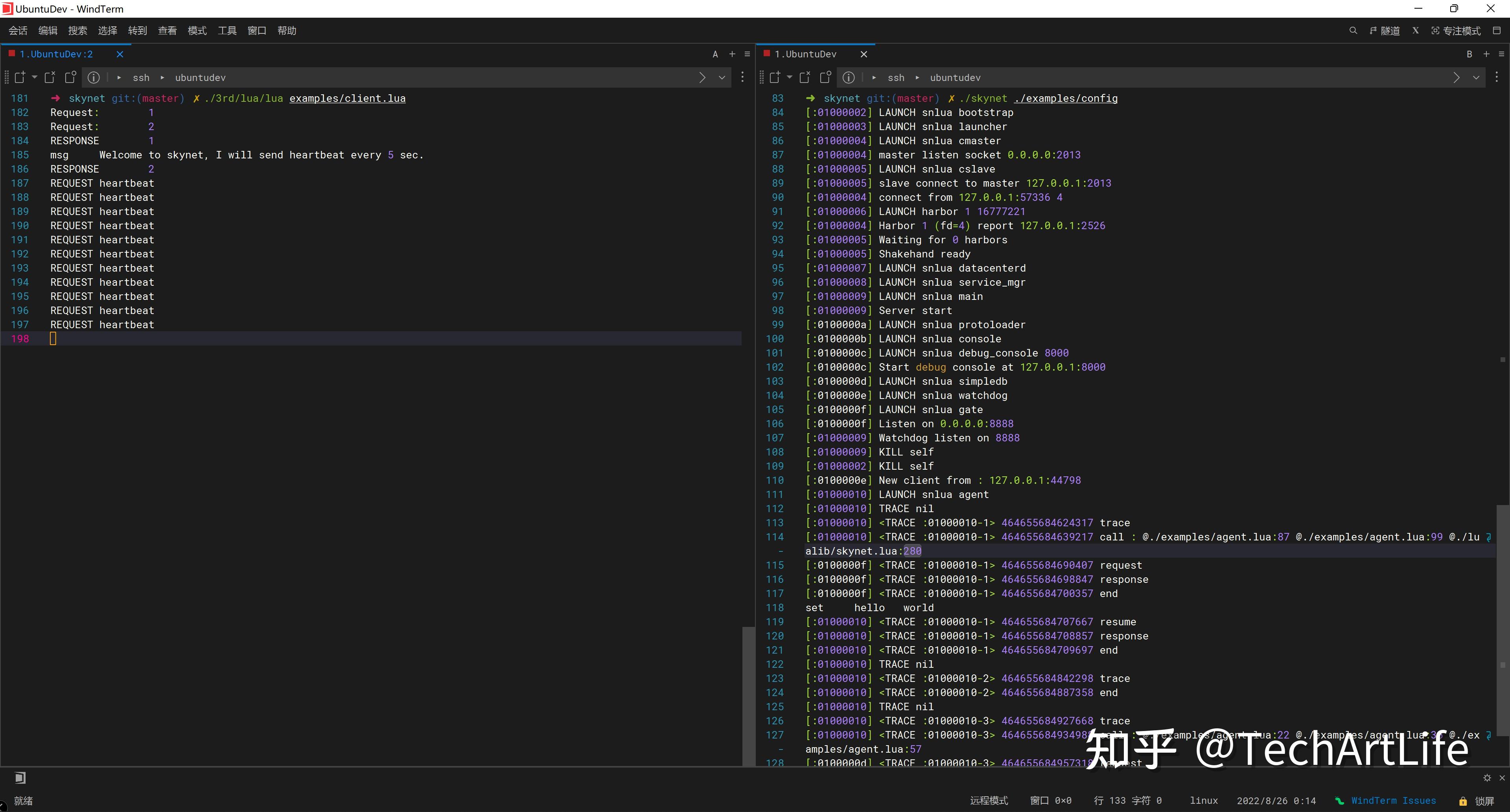
Task: Click duplicate session icon in left pane toolbar
Action: click(x=71, y=77)
